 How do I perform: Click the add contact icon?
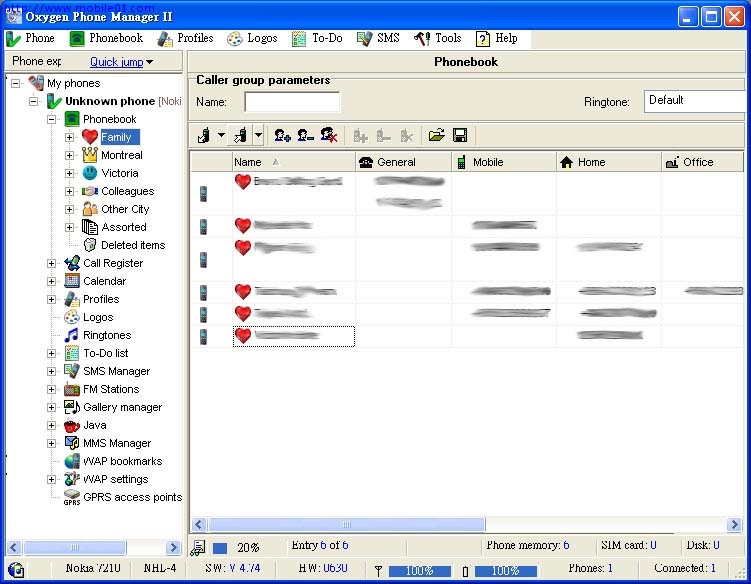tap(283, 136)
